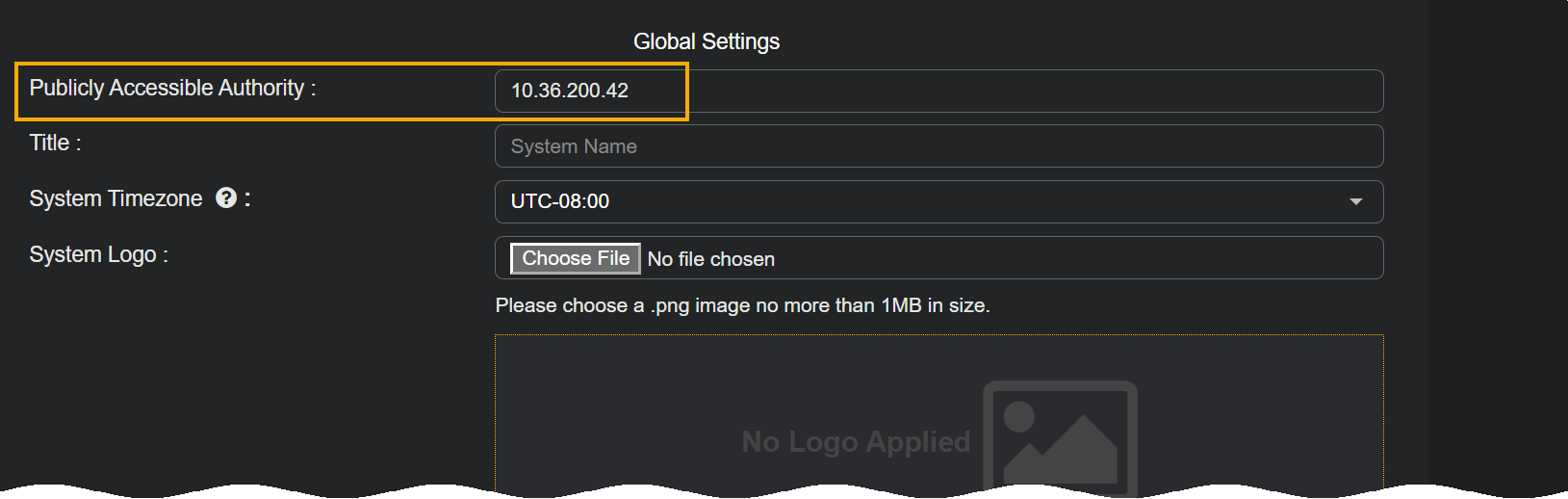This screenshot has height=499, width=1568.
Task: Click the 10.36.200.42 address value
Action: 570,91
